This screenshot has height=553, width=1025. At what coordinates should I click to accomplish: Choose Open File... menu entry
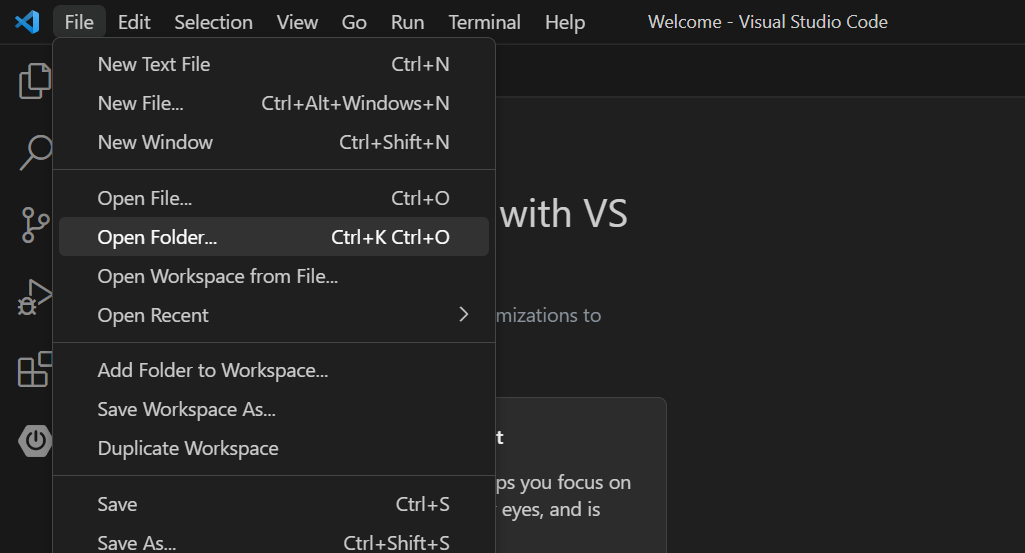[274, 198]
